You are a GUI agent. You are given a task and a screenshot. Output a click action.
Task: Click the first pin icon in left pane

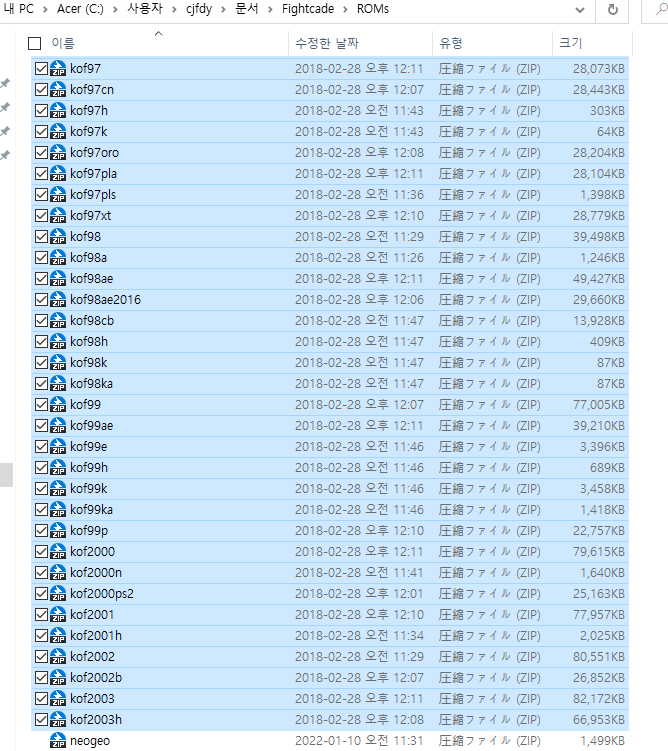(5, 83)
